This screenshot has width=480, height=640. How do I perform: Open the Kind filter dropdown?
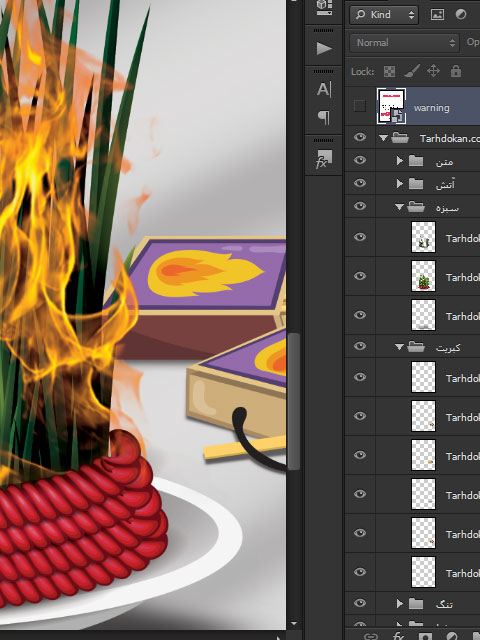click(384, 15)
